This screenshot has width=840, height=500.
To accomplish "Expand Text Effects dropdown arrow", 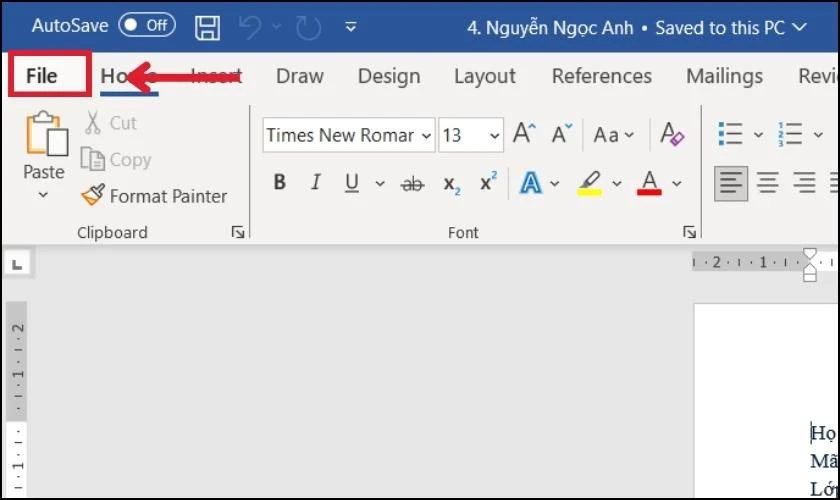I will (554, 184).
